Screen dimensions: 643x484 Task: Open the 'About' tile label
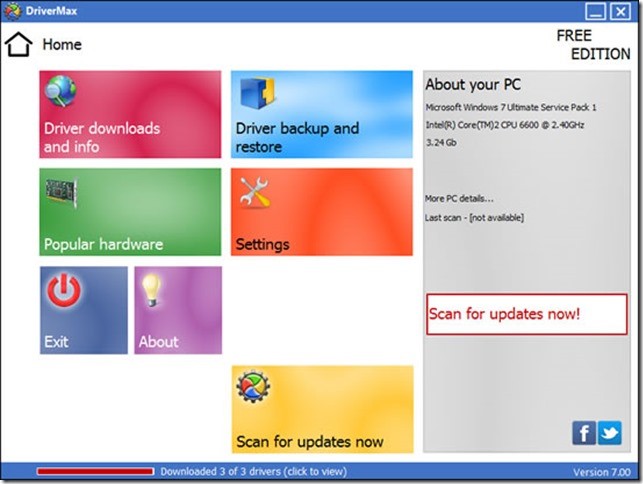coord(158,341)
